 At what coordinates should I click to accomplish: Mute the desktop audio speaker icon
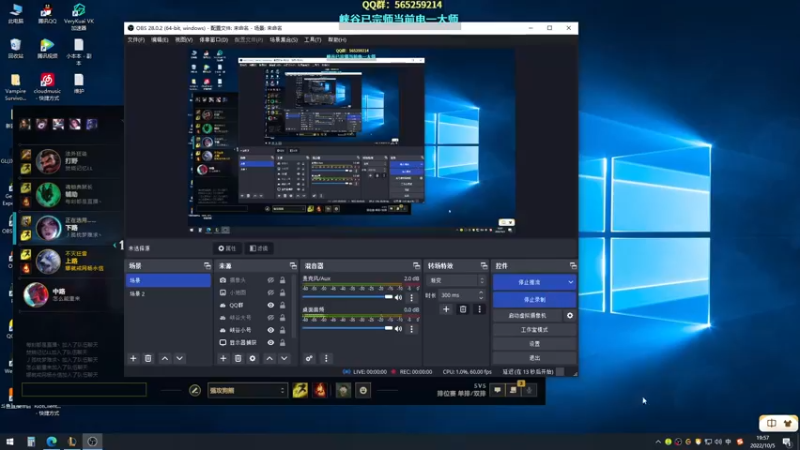pyautogui.click(x=398, y=329)
